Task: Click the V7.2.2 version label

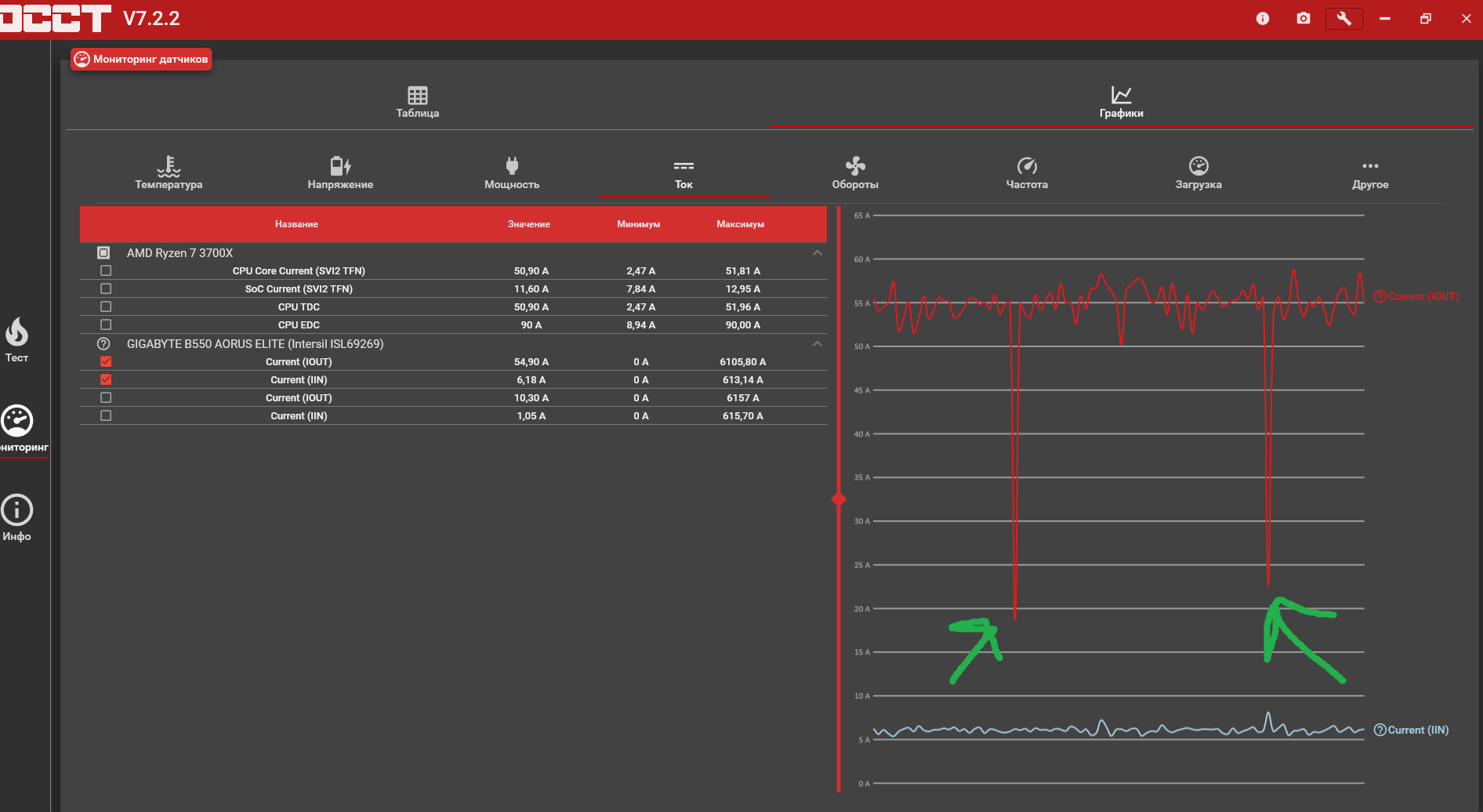Action: pos(151,19)
